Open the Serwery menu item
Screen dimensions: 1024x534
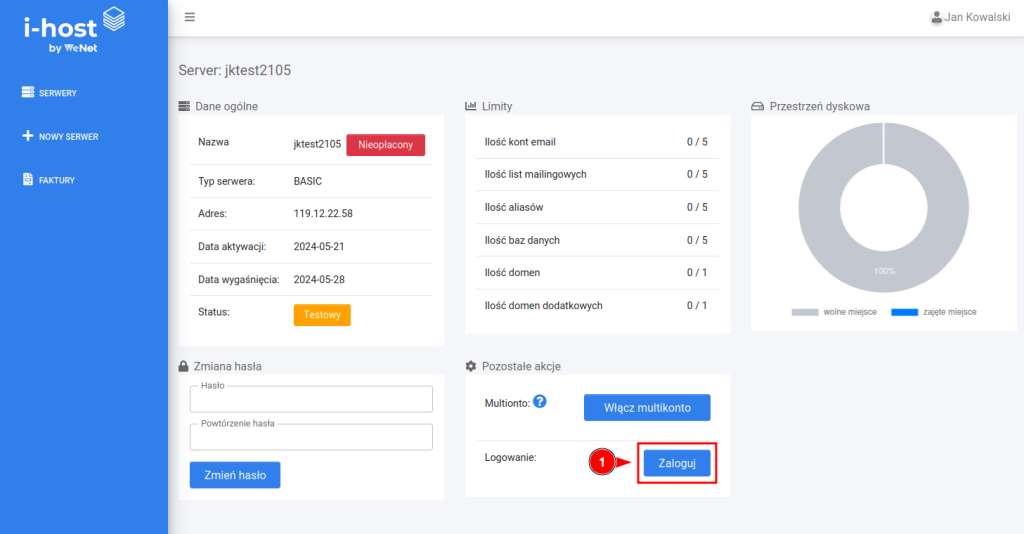coord(58,93)
